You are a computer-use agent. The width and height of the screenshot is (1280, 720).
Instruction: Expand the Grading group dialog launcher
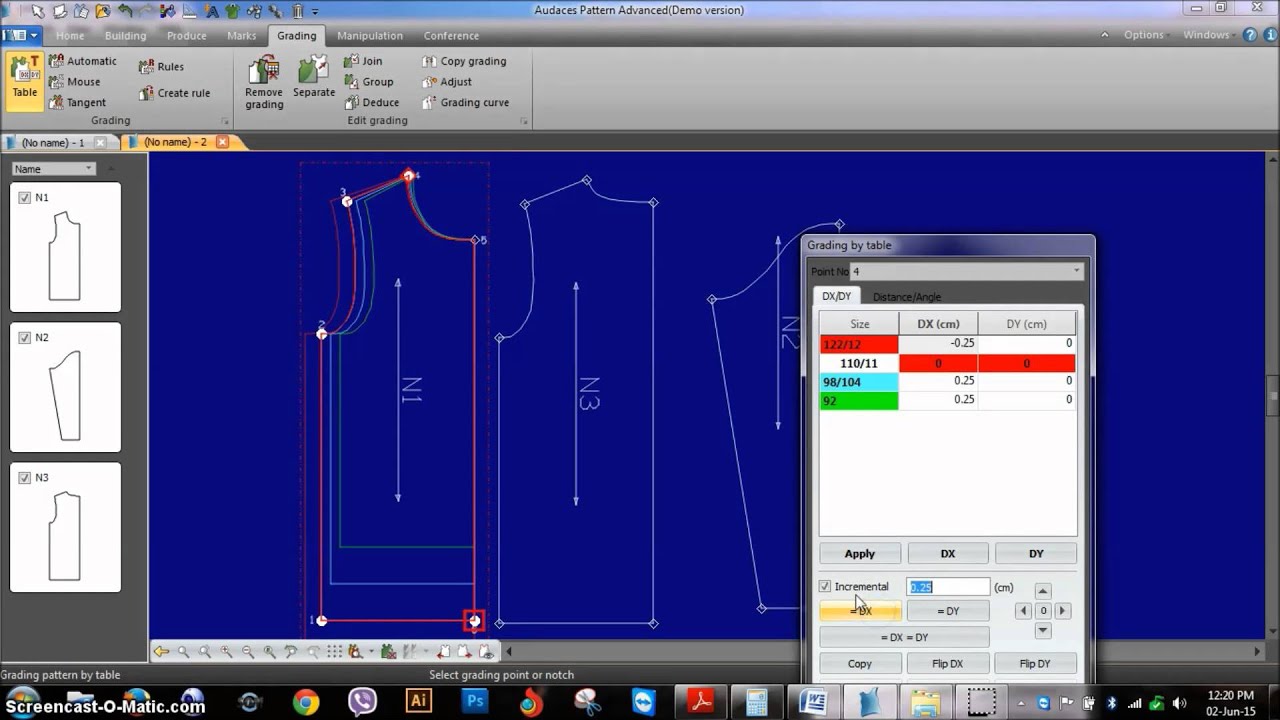(x=225, y=121)
